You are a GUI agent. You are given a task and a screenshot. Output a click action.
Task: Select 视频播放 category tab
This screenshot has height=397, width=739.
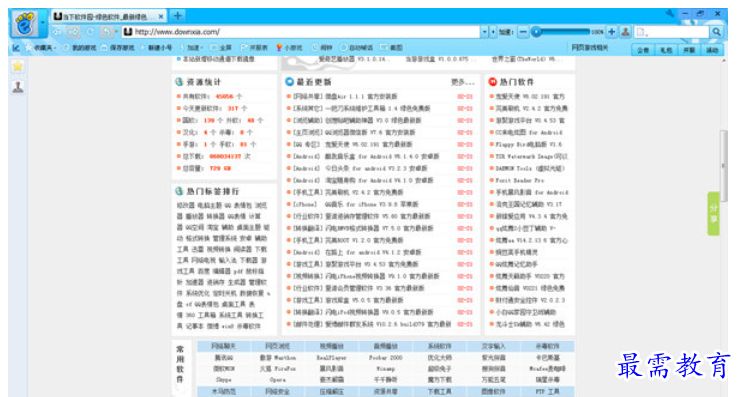click(x=331, y=347)
